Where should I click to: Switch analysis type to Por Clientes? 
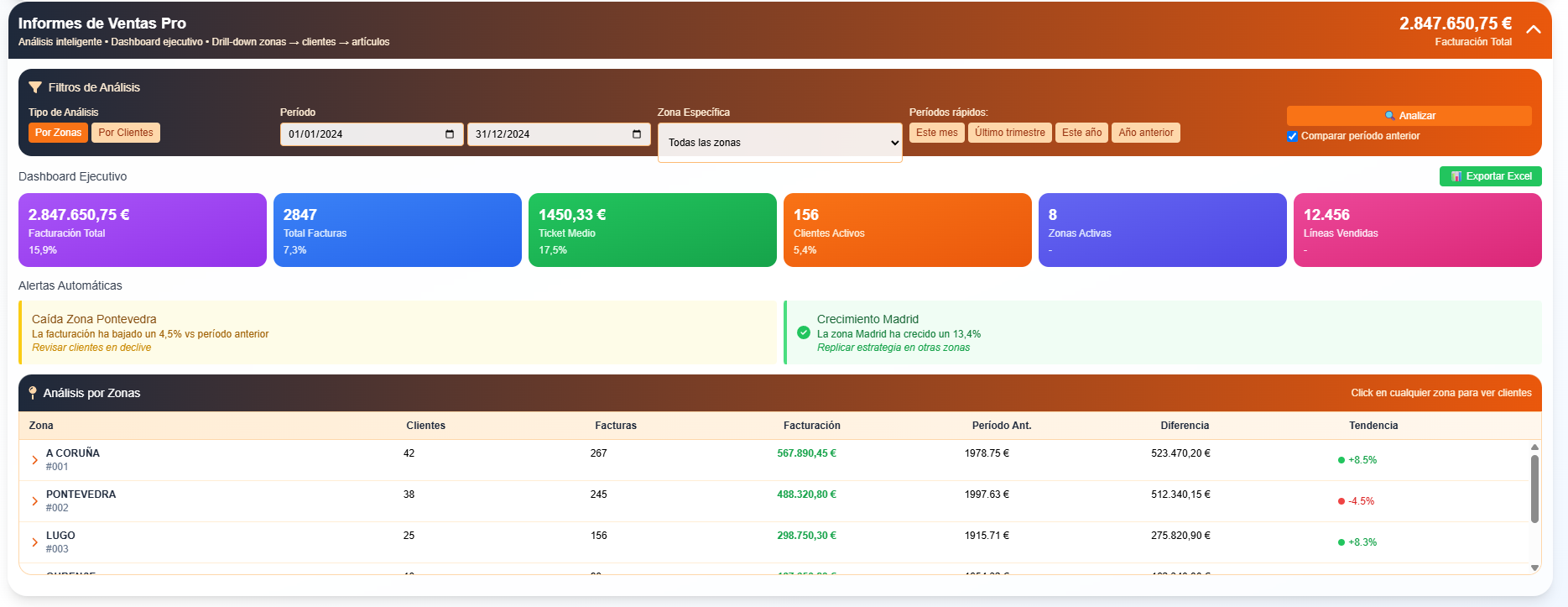pyautogui.click(x=126, y=133)
